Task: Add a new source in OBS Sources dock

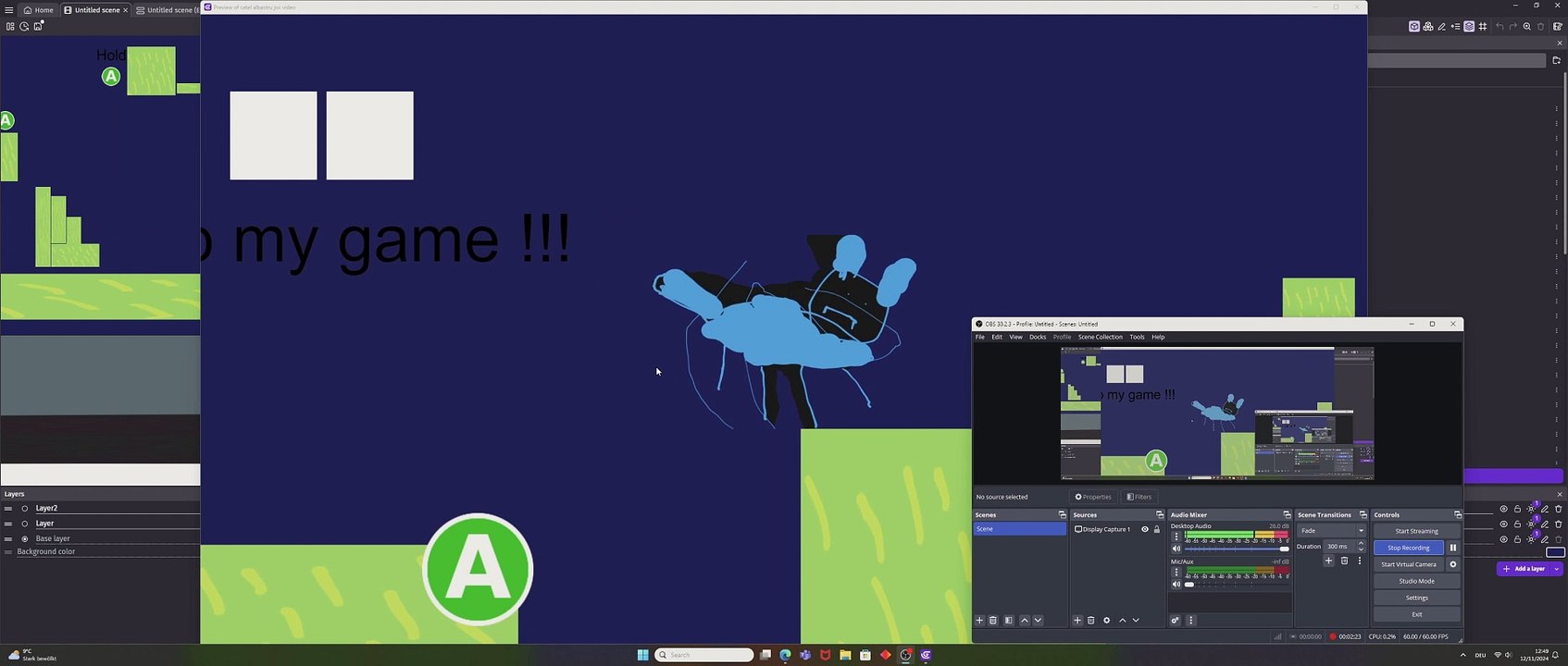Action: coord(1077,621)
